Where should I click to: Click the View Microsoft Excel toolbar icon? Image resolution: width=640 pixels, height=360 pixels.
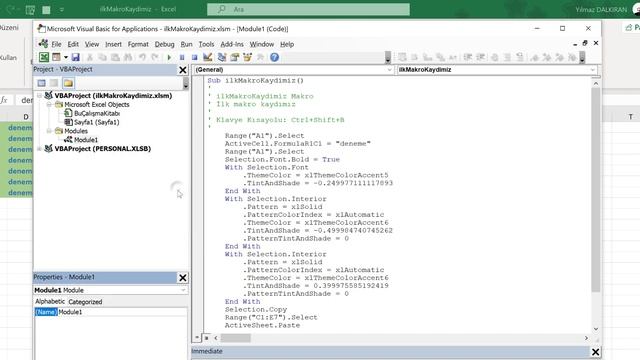pyautogui.click(x=44, y=58)
